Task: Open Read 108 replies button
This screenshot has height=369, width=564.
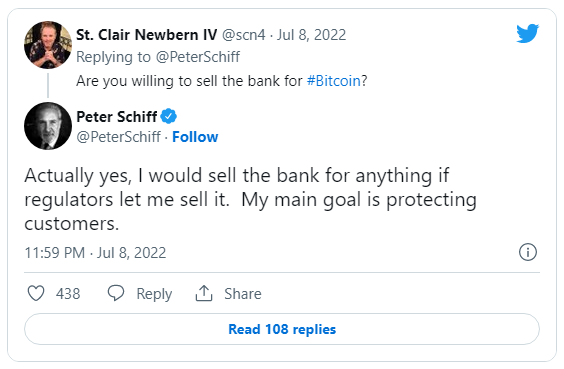Action: (x=282, y=329)
